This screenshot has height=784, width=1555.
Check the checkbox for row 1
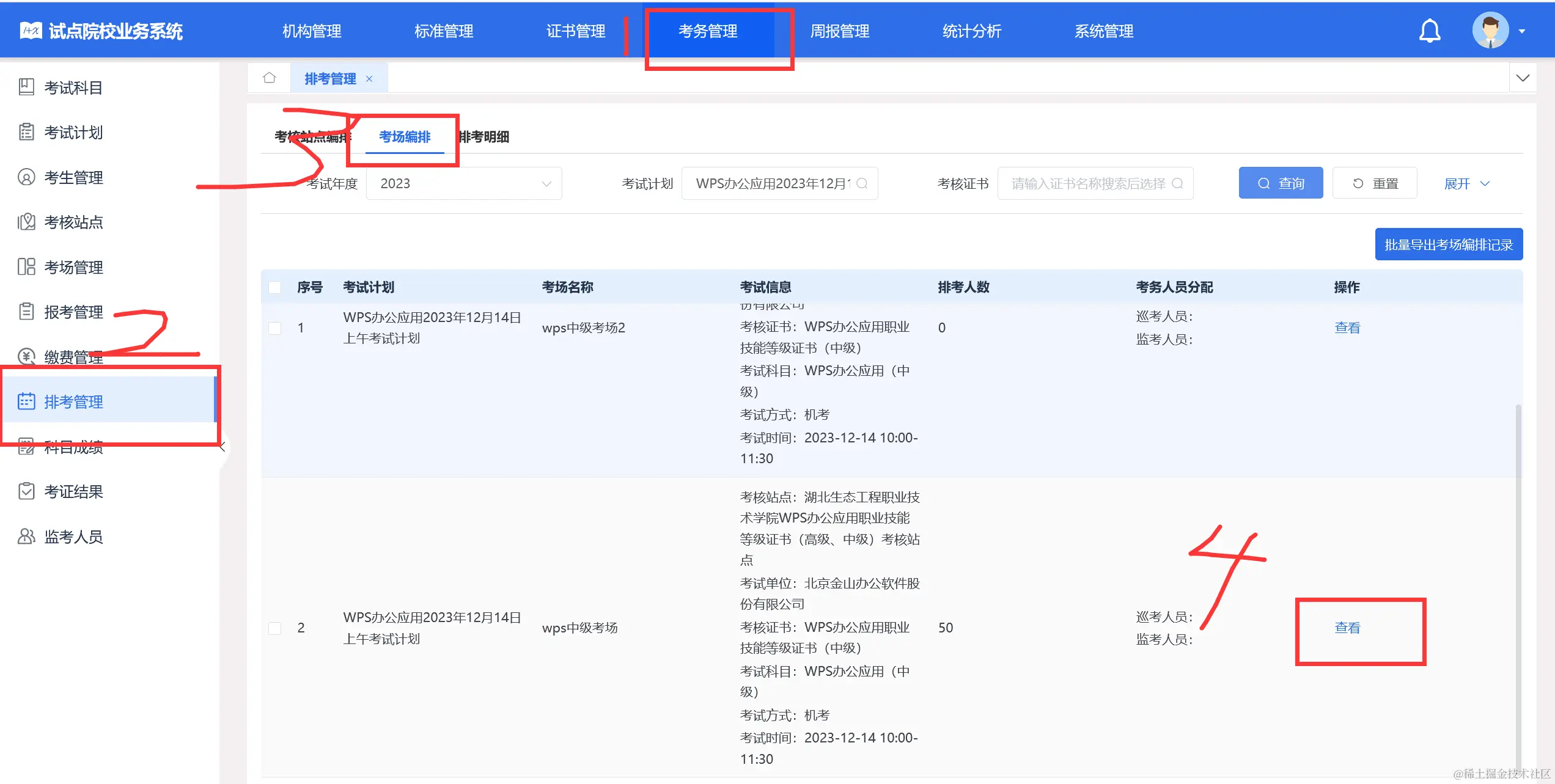pyautogui.click(x=274, y=328)
